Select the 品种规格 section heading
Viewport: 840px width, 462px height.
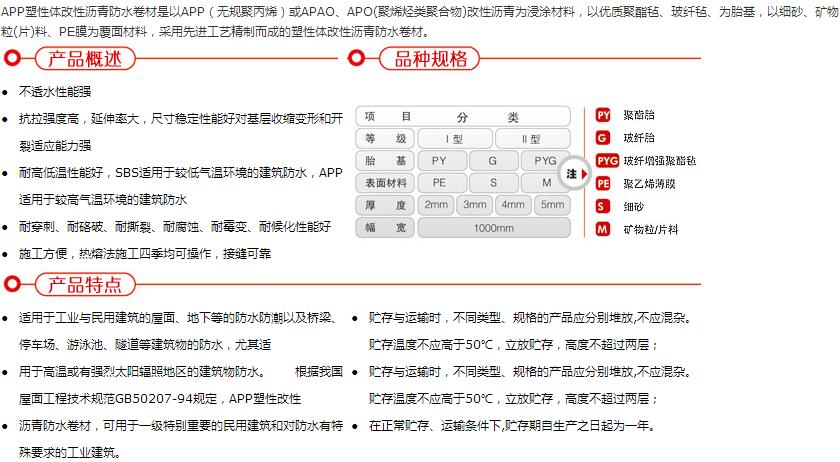[430, 59]
